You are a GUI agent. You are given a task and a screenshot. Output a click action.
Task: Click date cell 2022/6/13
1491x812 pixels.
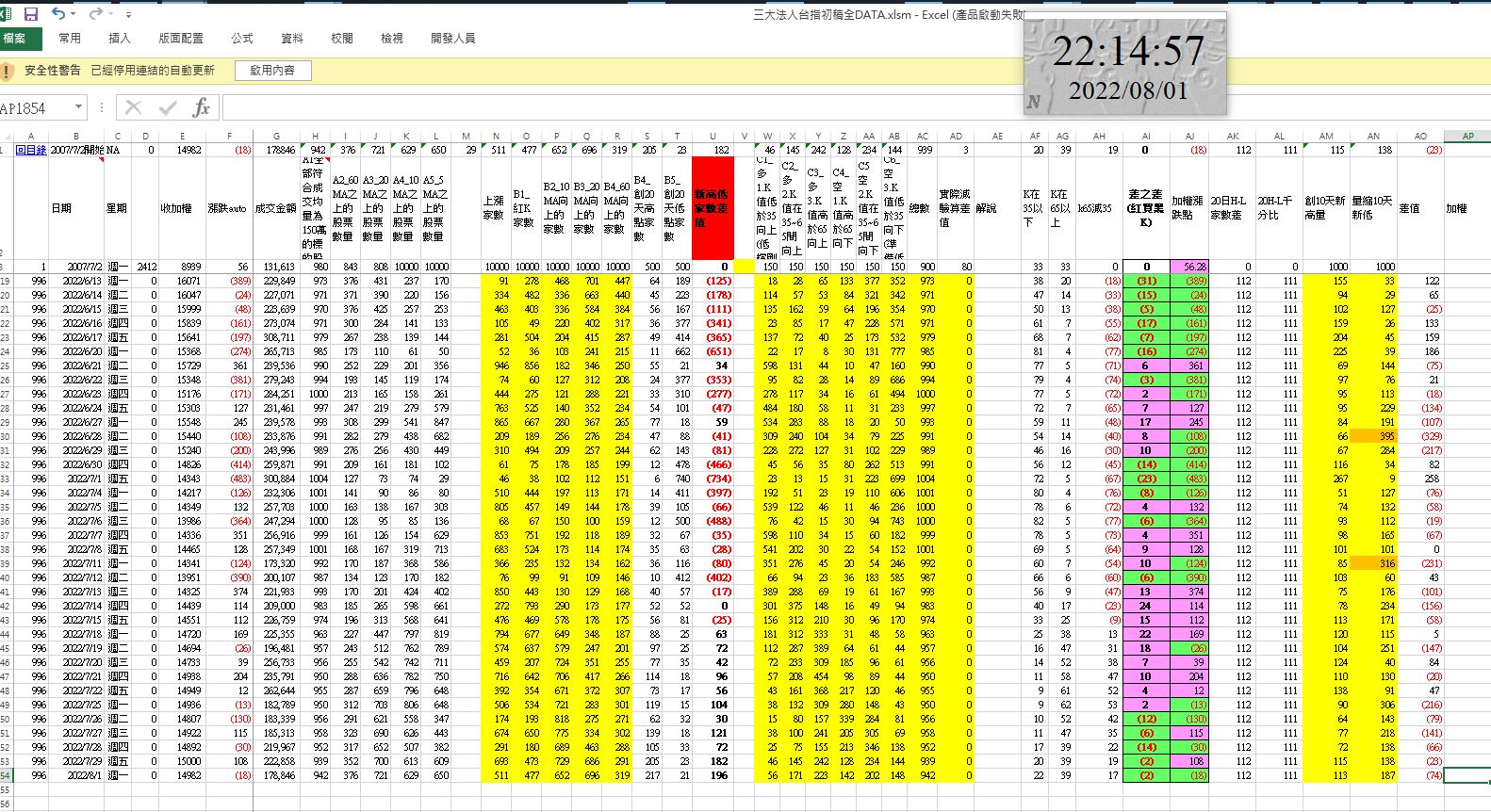(x=75, y=281)
